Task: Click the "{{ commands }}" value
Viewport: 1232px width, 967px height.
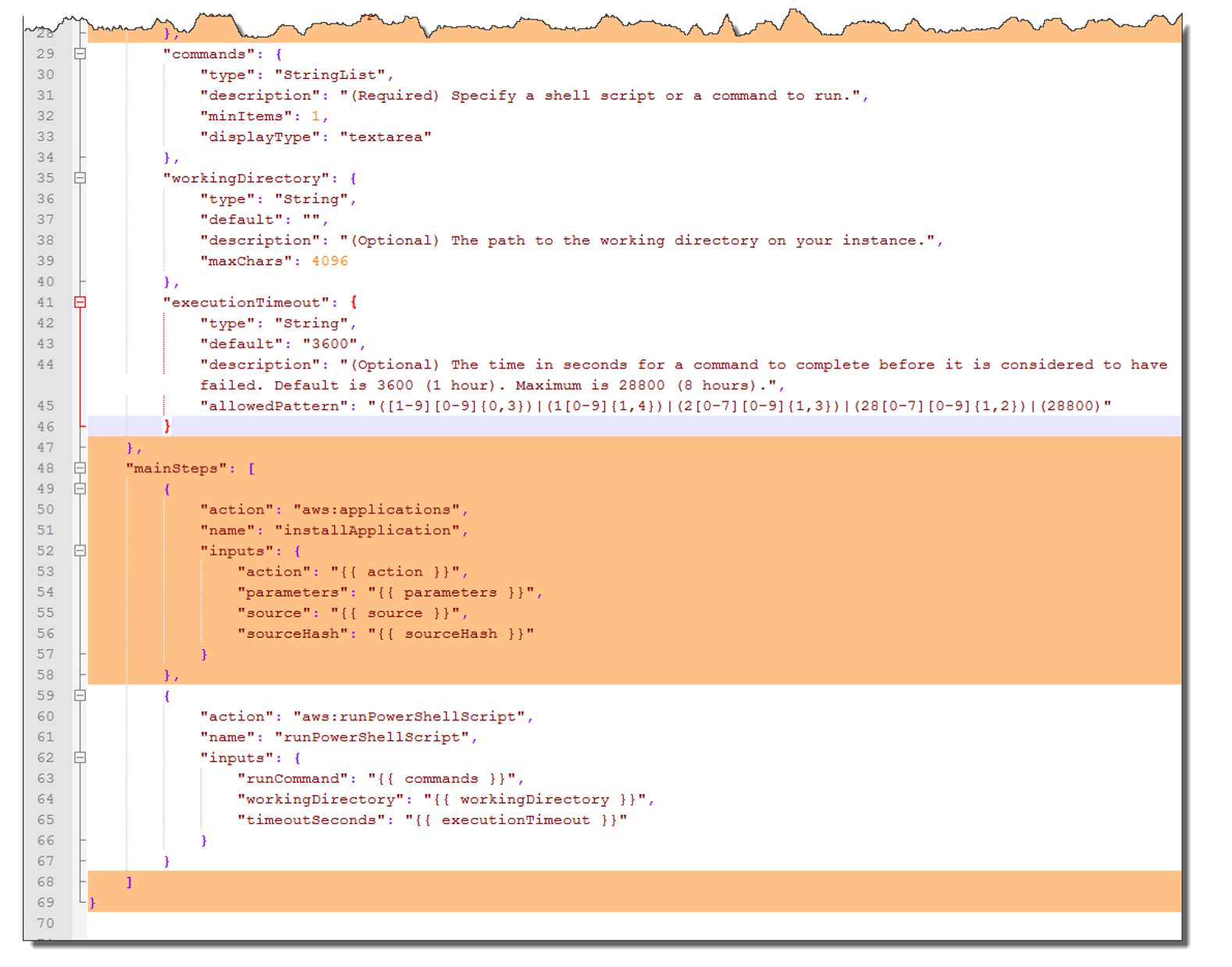Action: [441, 779]
